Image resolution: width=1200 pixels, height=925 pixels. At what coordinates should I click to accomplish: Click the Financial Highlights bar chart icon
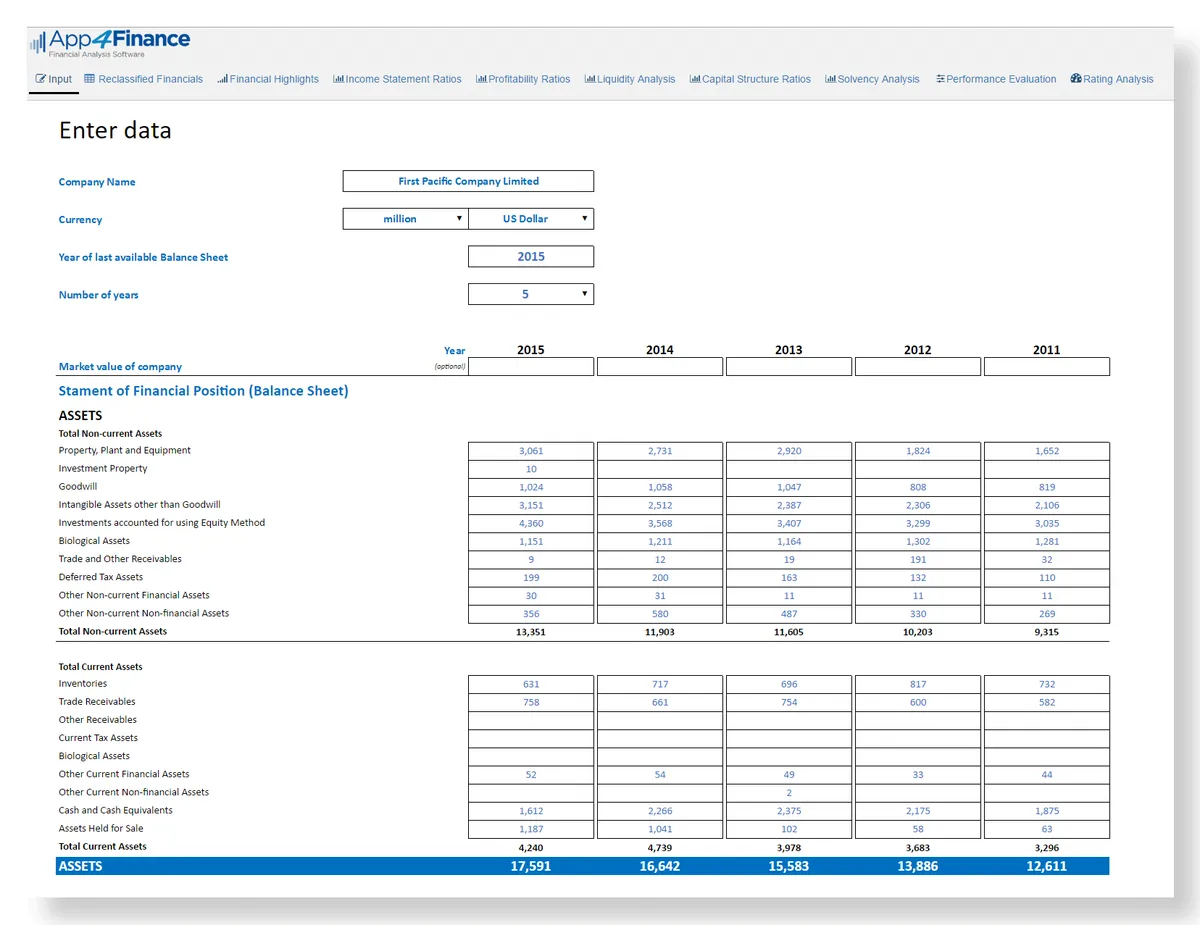222,79
